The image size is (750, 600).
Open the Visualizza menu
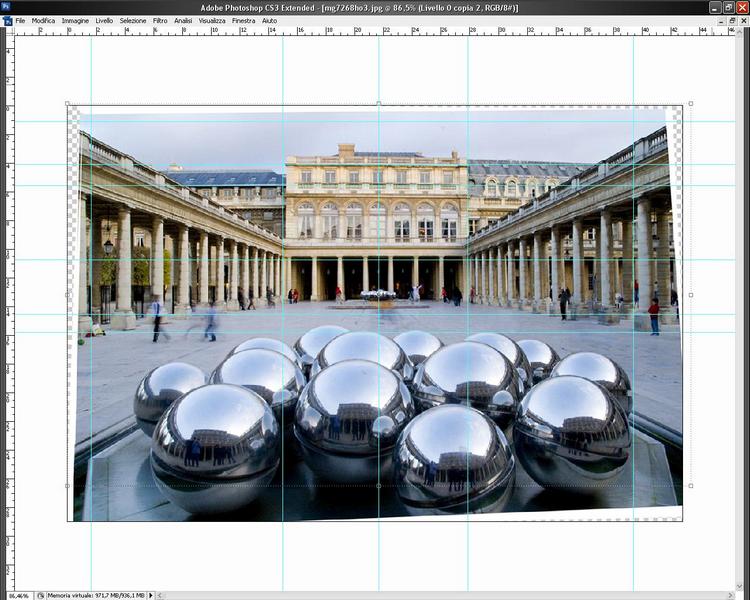tap(212, 20)
